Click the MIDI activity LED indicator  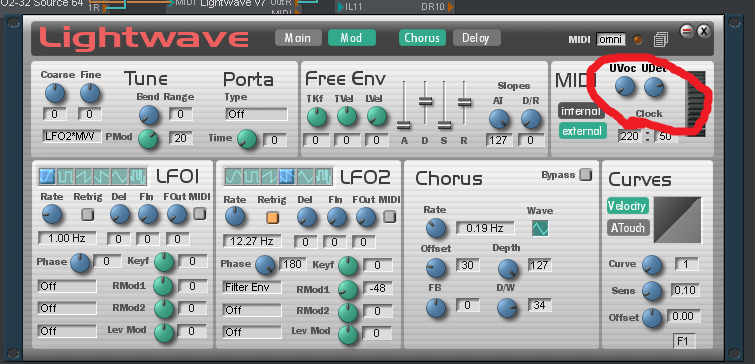638,40
